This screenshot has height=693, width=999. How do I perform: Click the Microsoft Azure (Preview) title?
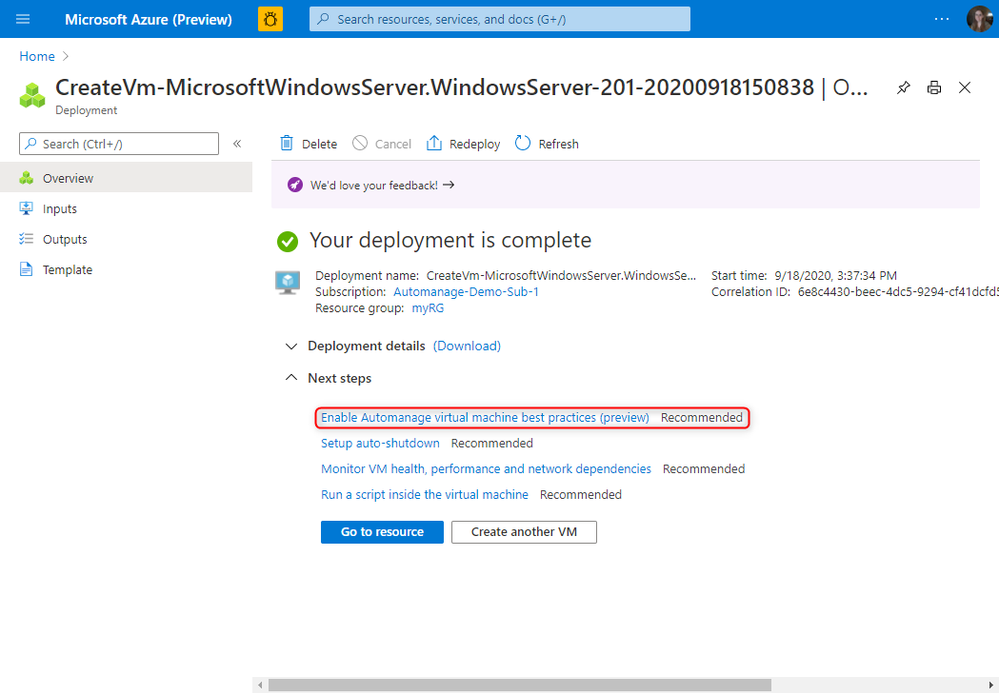click(148, 20)
